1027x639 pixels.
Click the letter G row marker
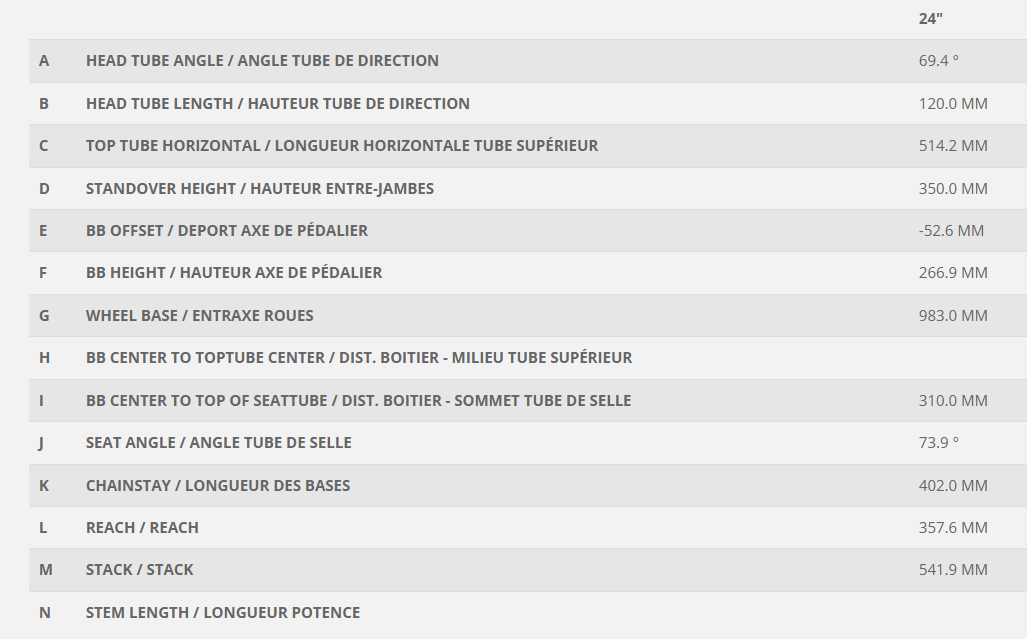coord(44,316)
